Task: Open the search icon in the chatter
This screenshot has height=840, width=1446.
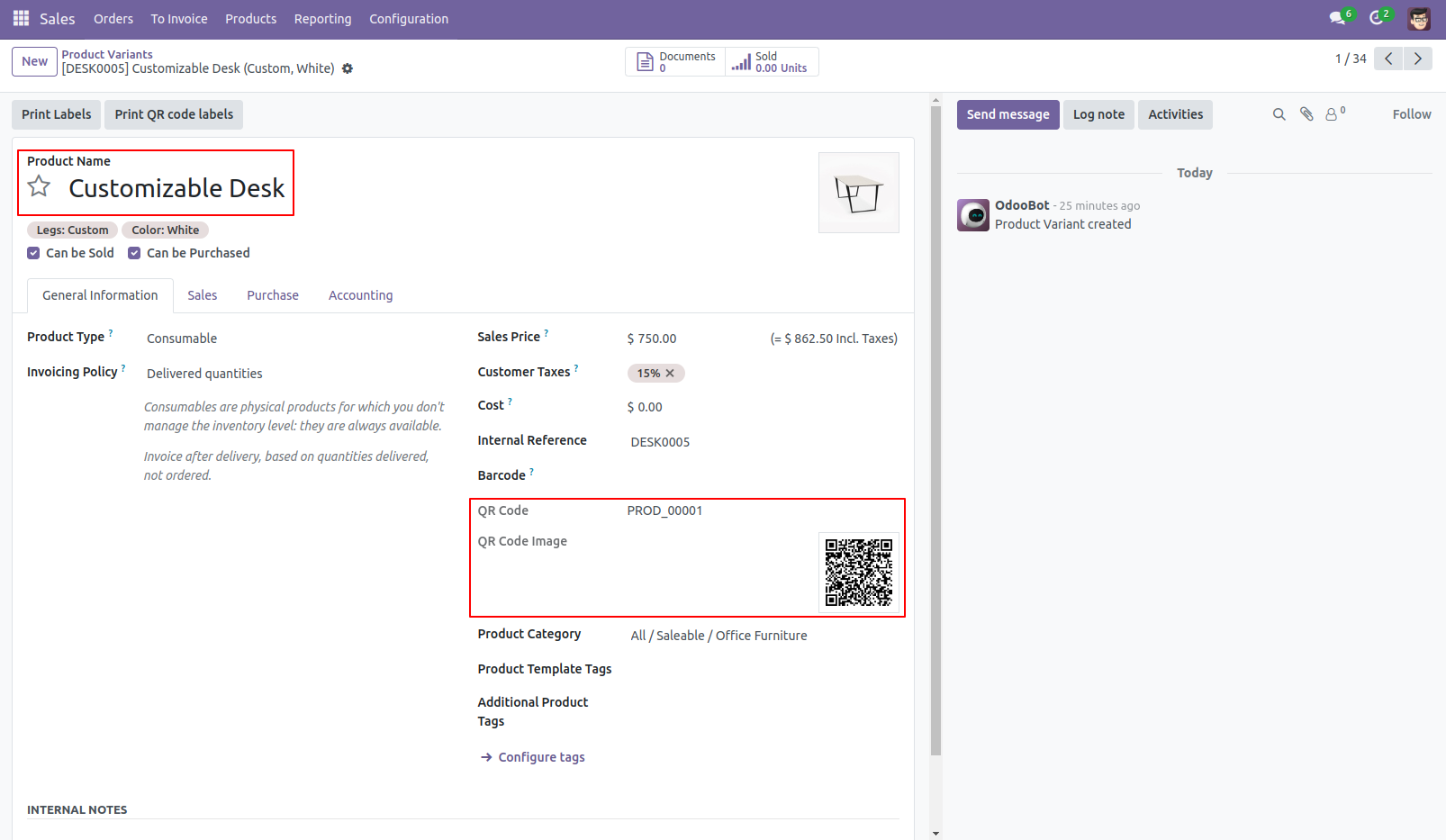Action: point(1279,114)
